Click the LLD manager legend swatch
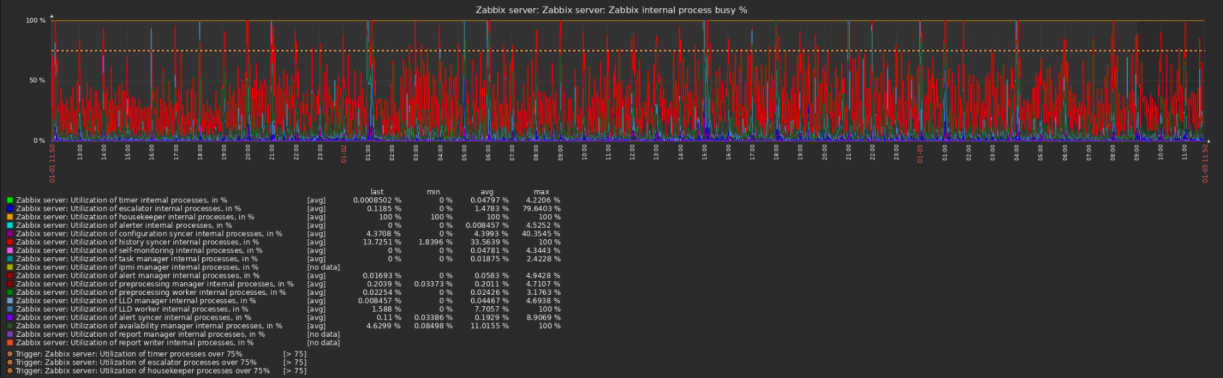The height and width of the screenshot is (378, 1223). pyautogui.click(x=9, y=300)
